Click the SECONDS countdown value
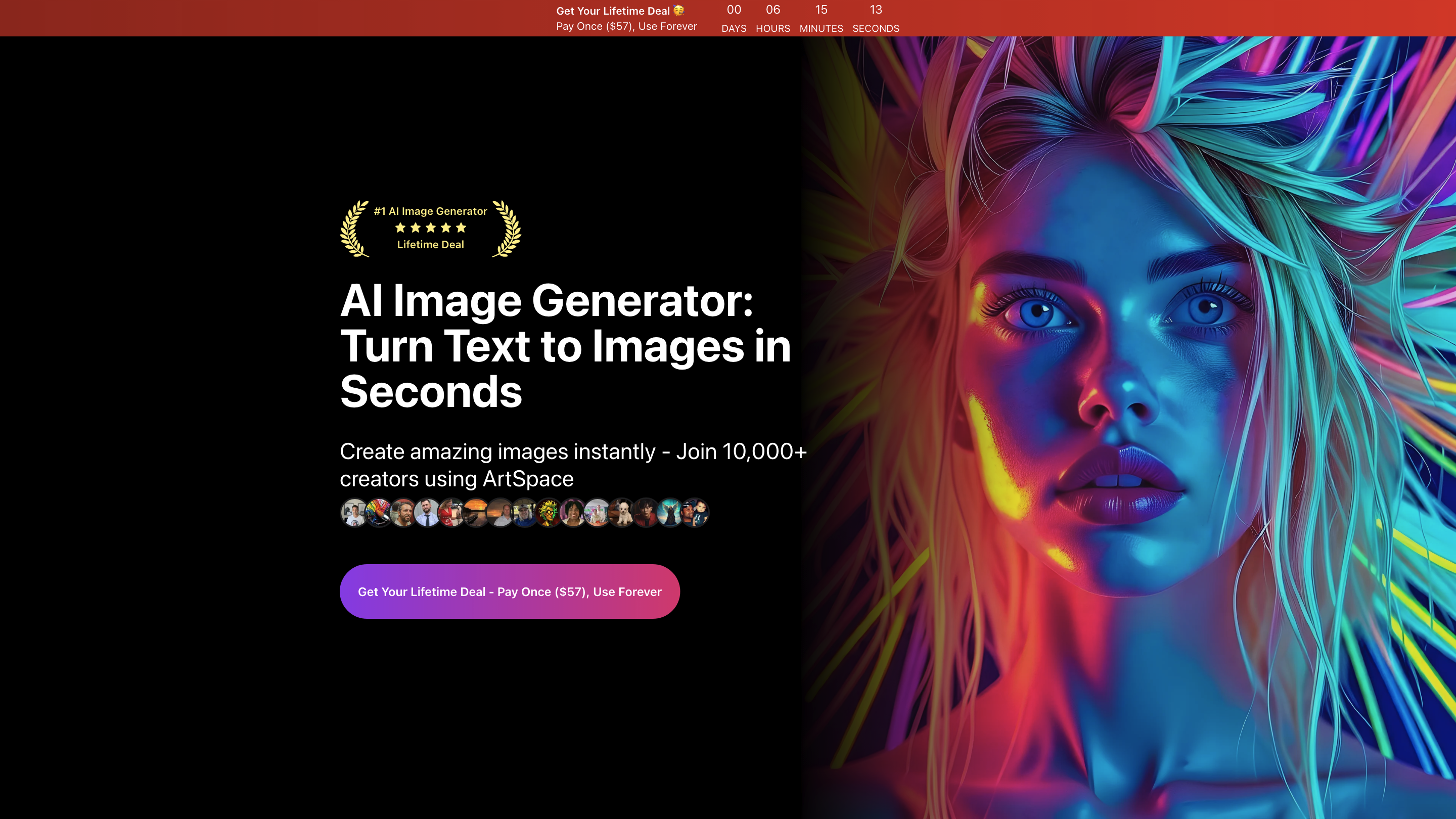The width and height of the screenshot is (1456, 819). click(876, 10)
